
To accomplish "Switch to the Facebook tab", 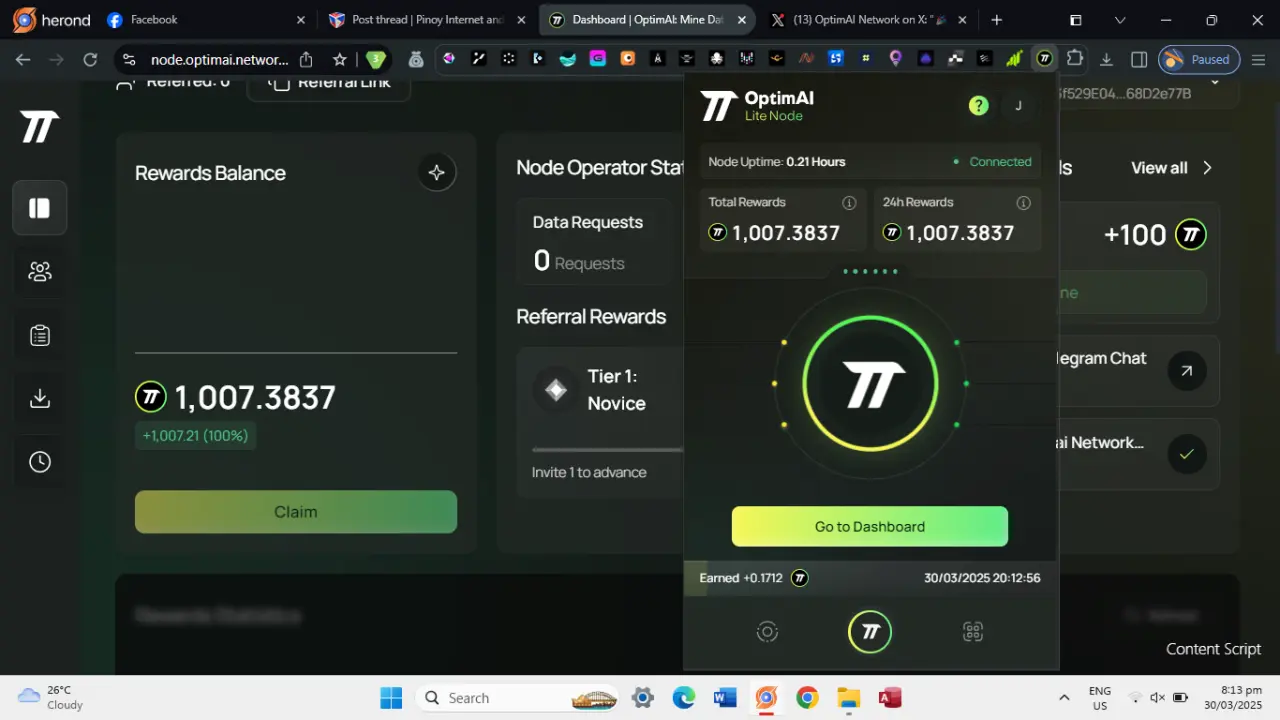I will [206, 19].
